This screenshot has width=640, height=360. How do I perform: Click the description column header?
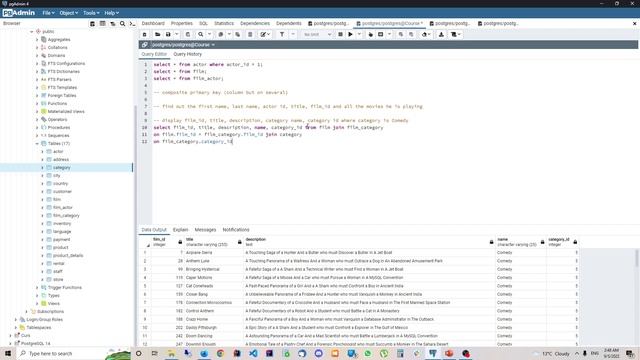[x=369, y=242]
